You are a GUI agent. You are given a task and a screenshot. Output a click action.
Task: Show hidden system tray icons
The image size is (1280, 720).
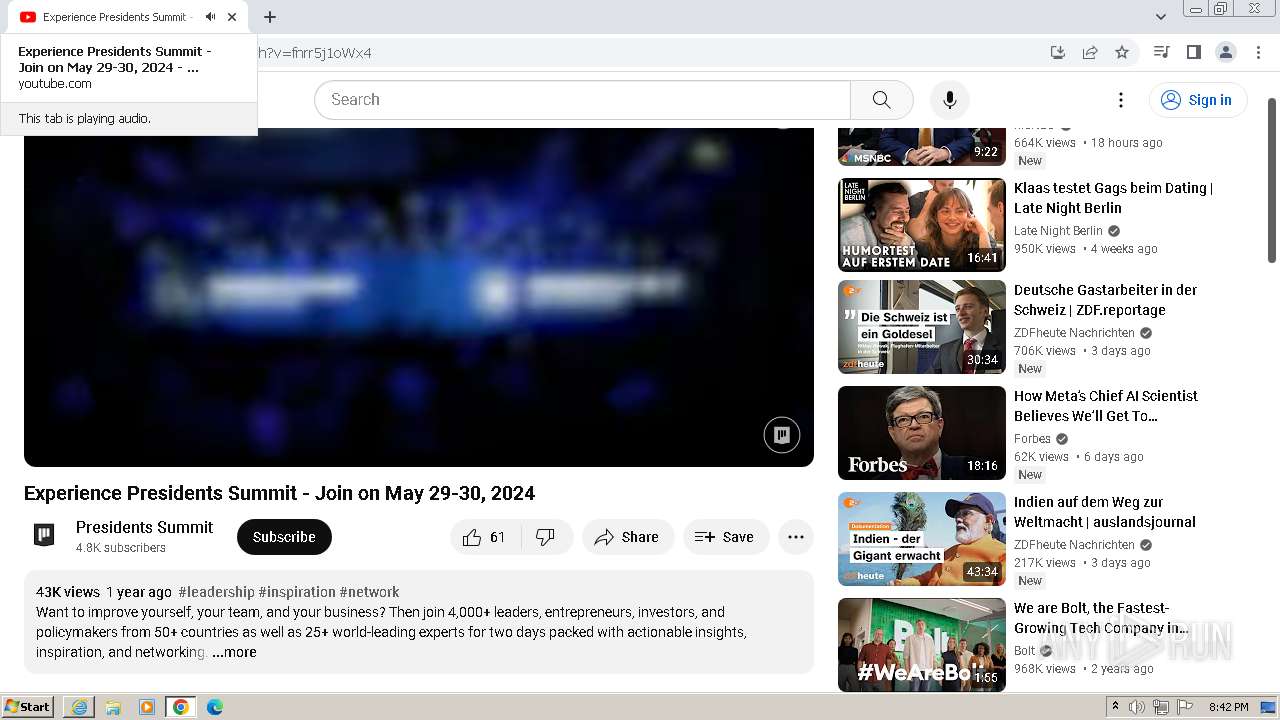click(1115, 707)
